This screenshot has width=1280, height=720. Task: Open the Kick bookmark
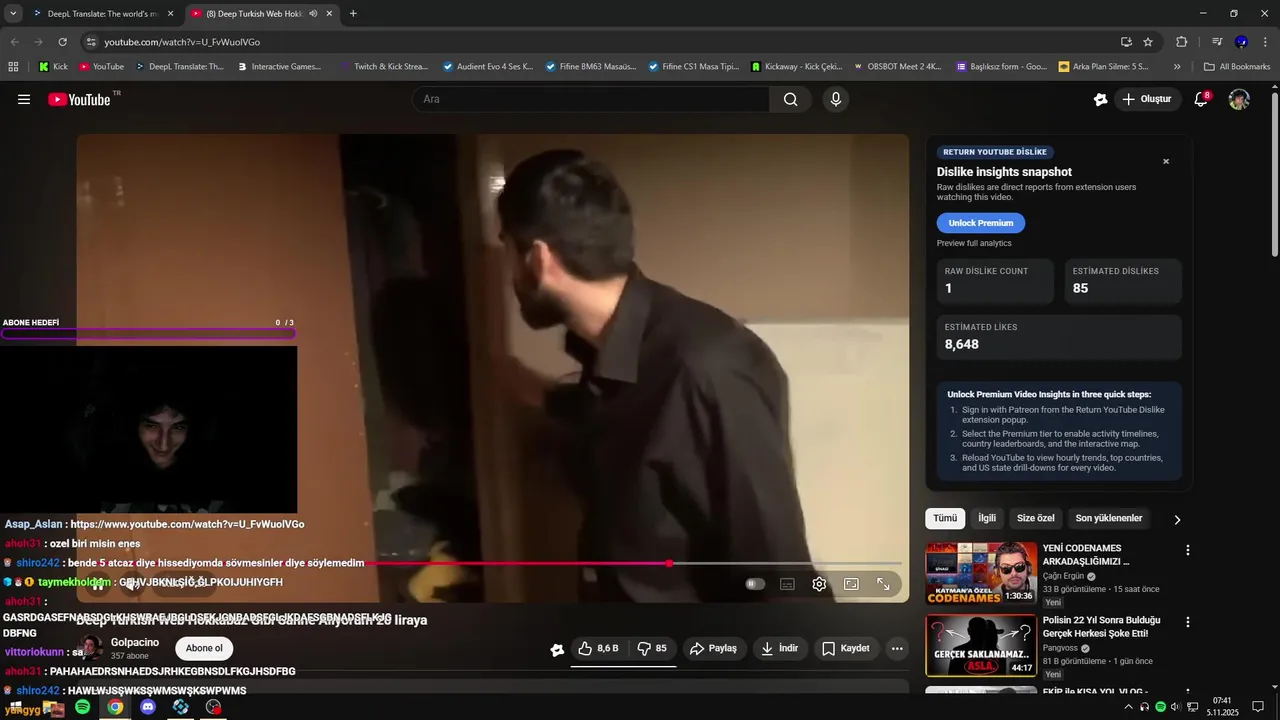point(53,67)
